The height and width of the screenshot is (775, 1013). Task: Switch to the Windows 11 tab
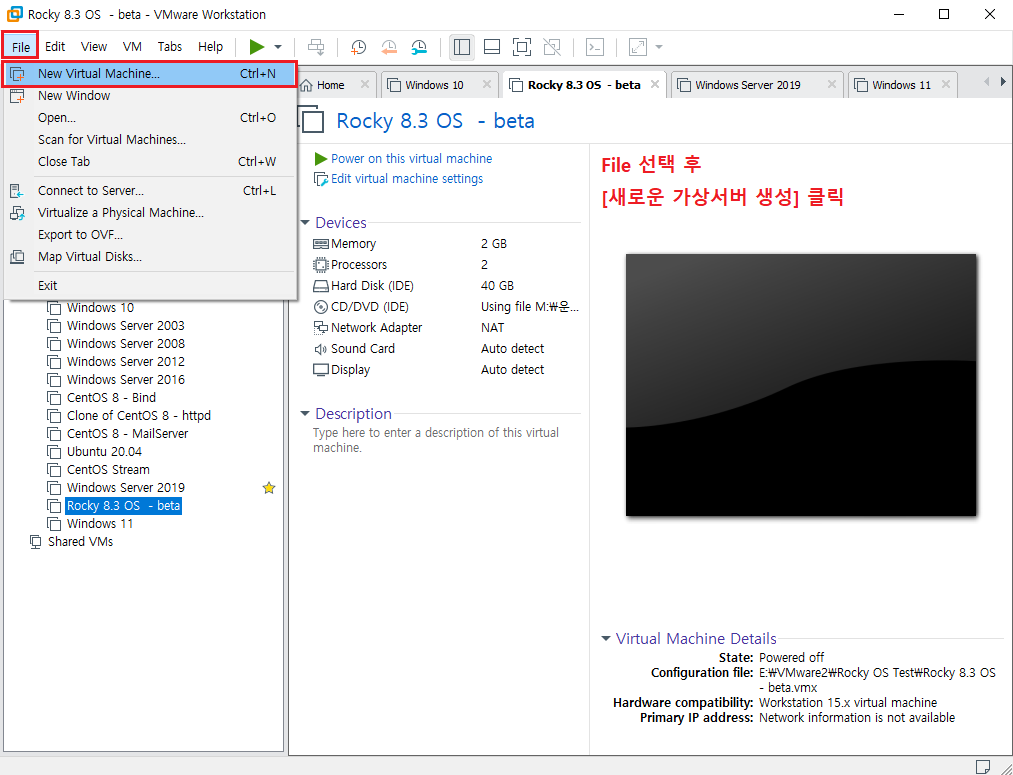tap(901, 85)
